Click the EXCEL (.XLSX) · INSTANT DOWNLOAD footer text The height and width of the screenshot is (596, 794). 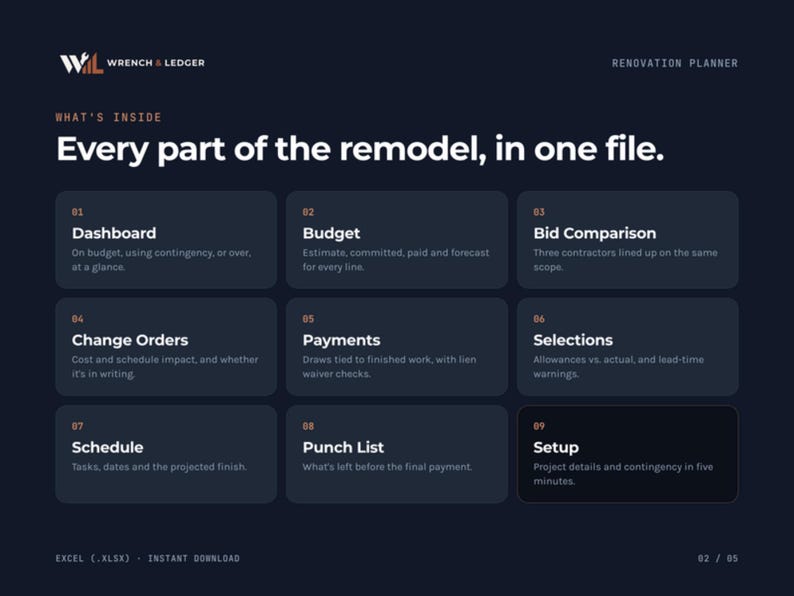(147, 559)
